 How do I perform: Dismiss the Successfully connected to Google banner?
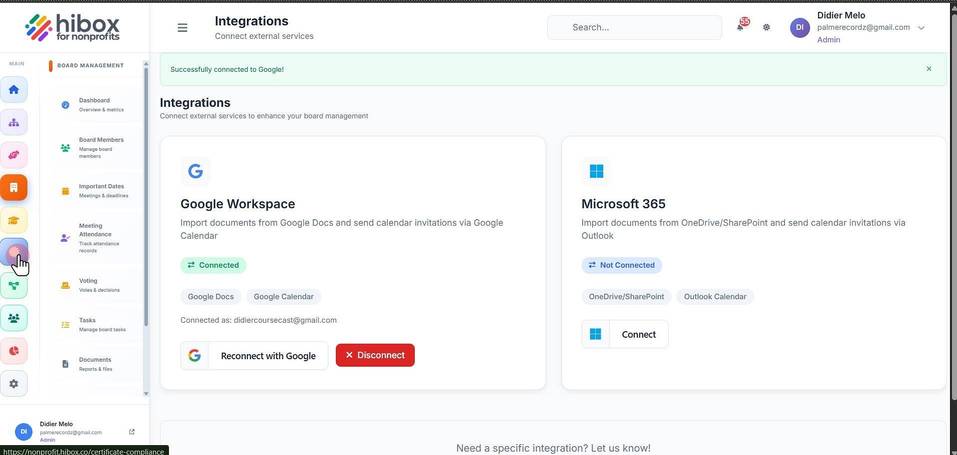(929, 69)
